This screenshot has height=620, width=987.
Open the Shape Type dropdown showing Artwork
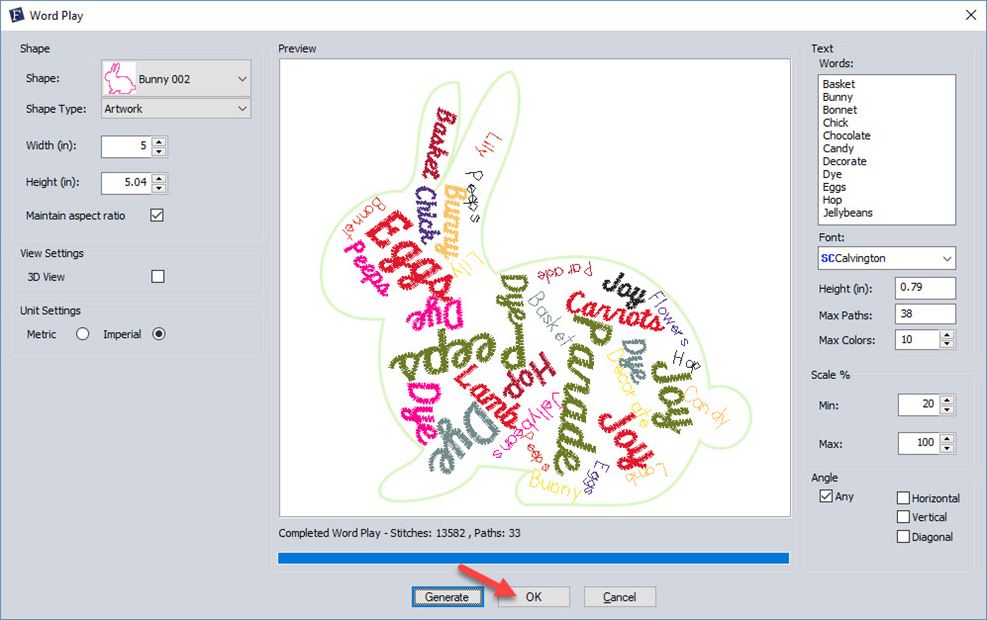[245, 108]
